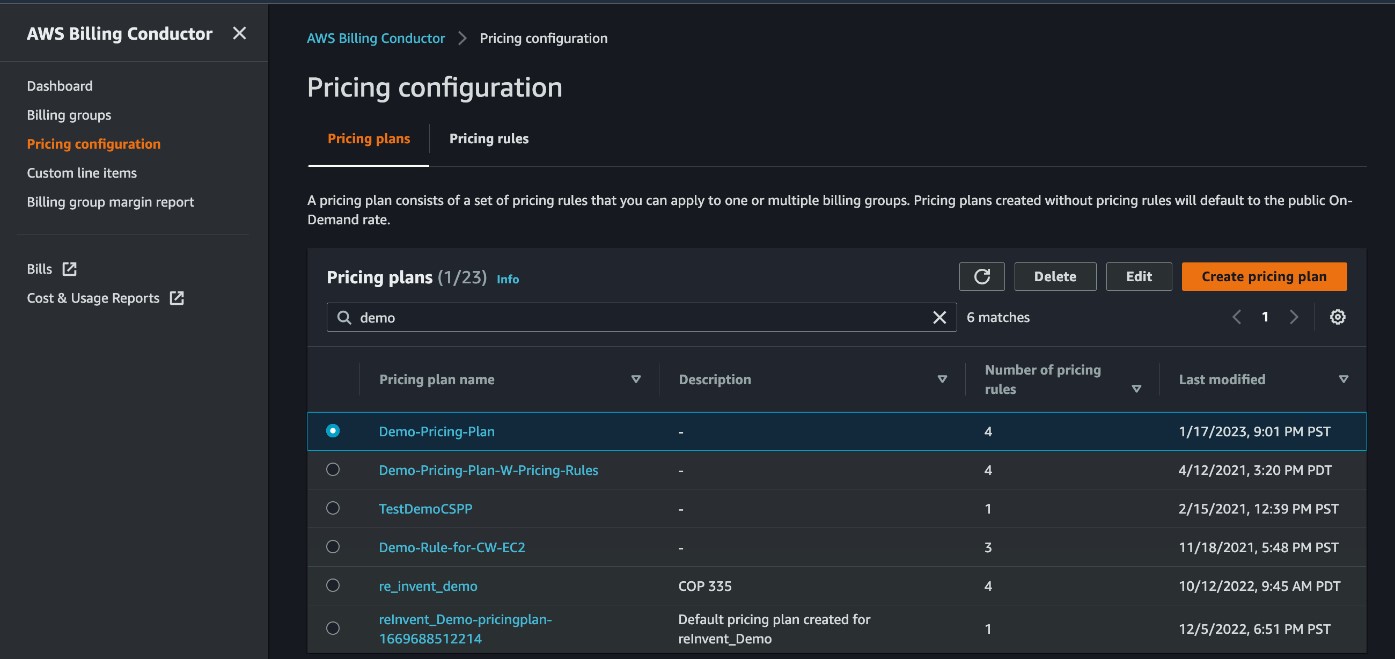Click the 4/12/2021, 3:20 PM PDT date
The height and width of the screenshot is (659, 1395).
tap(1255, 469)
